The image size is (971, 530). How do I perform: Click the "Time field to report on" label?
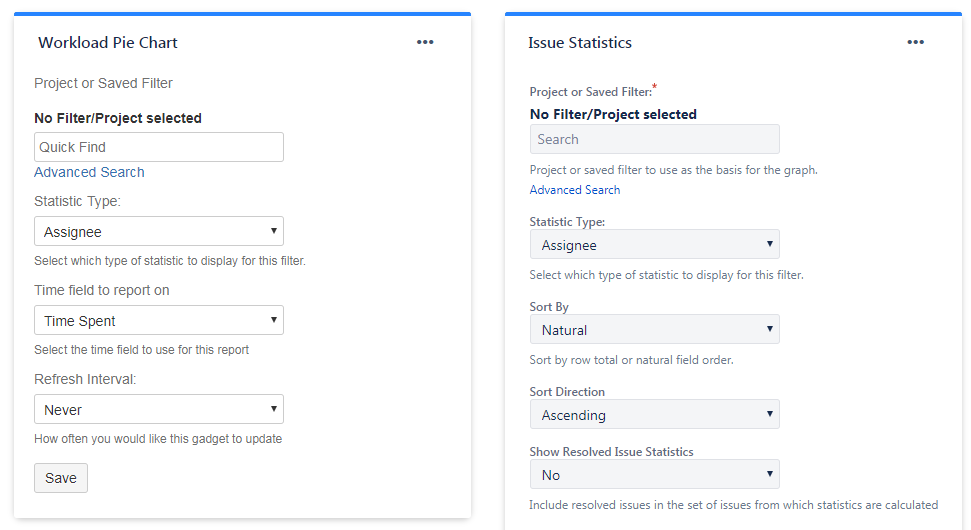pyautogui.click(x=102, y=290)
